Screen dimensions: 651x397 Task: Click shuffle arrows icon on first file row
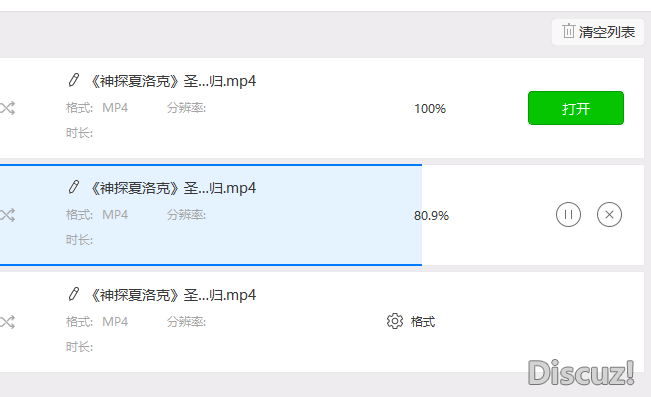[x=7, y=108]
